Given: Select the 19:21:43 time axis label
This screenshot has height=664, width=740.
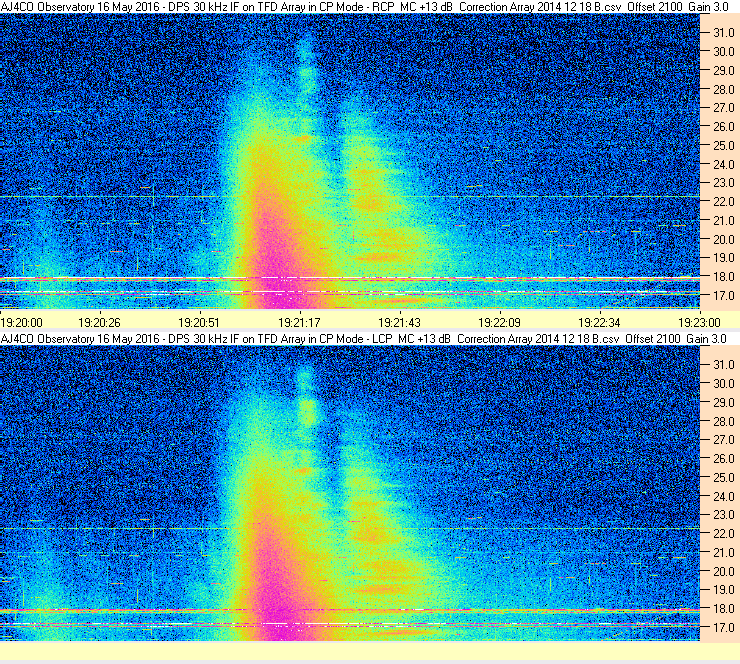Looking at the screenshot, I should point(399,323).
